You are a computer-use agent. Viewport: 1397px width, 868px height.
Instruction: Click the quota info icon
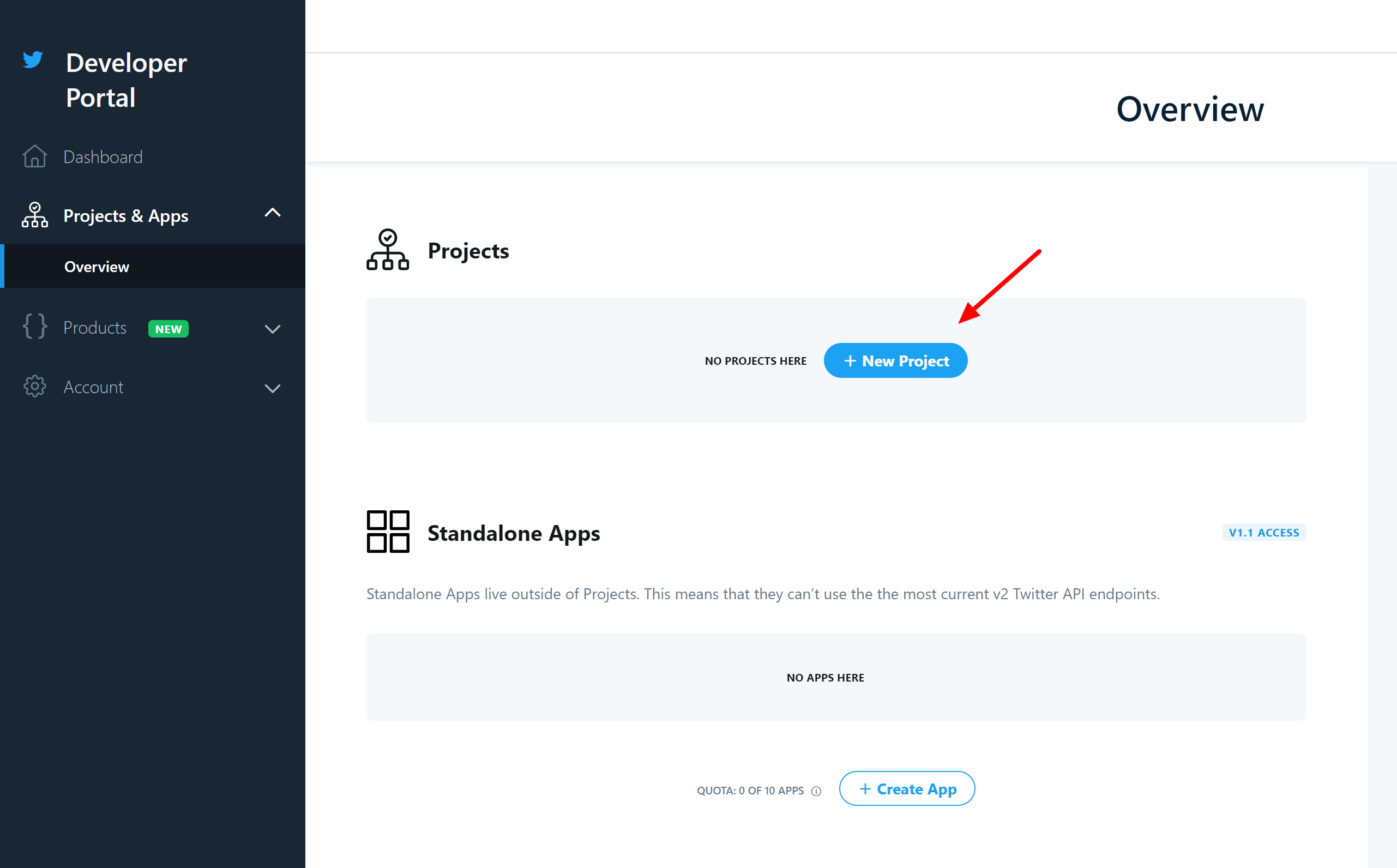point(816,791)
